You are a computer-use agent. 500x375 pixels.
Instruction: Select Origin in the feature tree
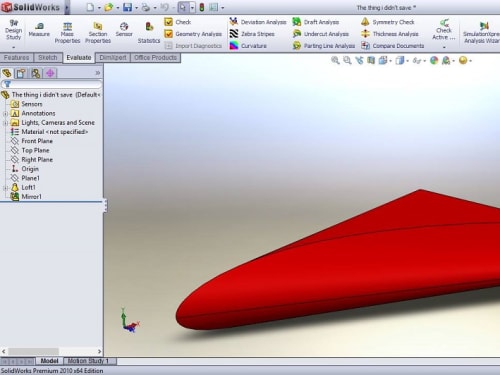(30, 169)
